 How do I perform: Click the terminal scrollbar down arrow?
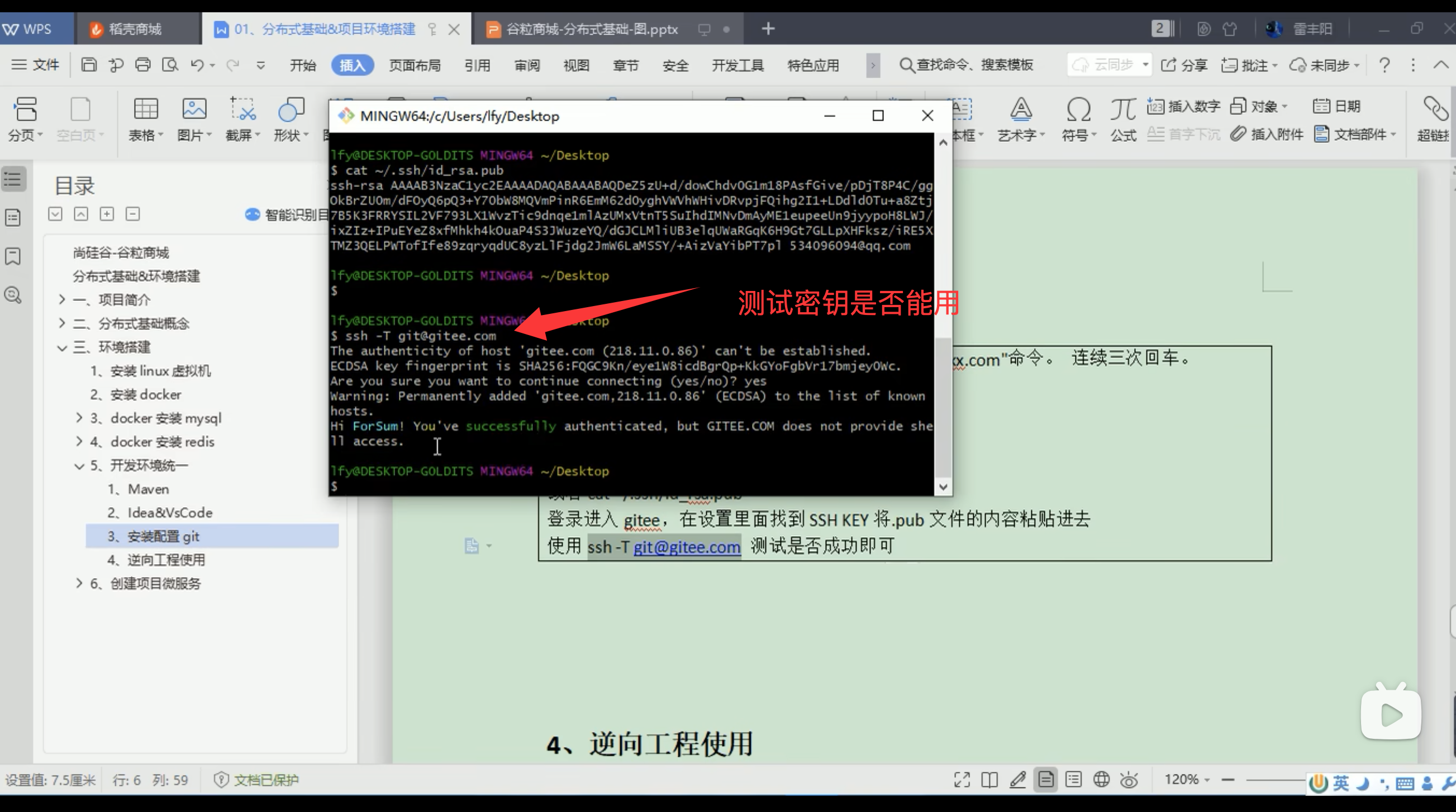click(943, 487)
